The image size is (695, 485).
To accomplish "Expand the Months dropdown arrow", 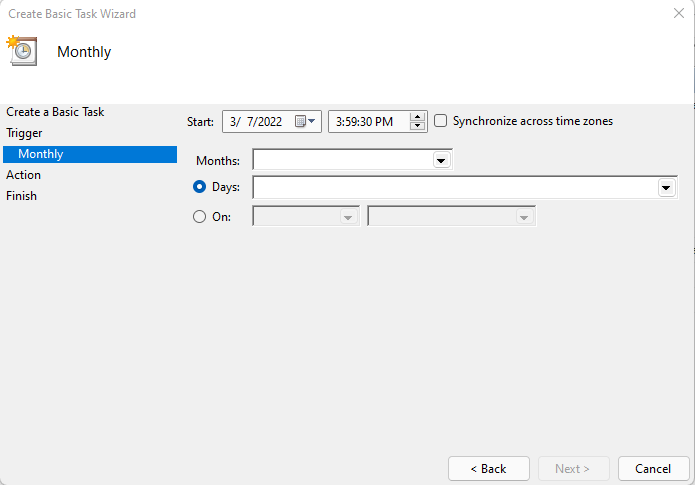I will [x=441, y=160].
